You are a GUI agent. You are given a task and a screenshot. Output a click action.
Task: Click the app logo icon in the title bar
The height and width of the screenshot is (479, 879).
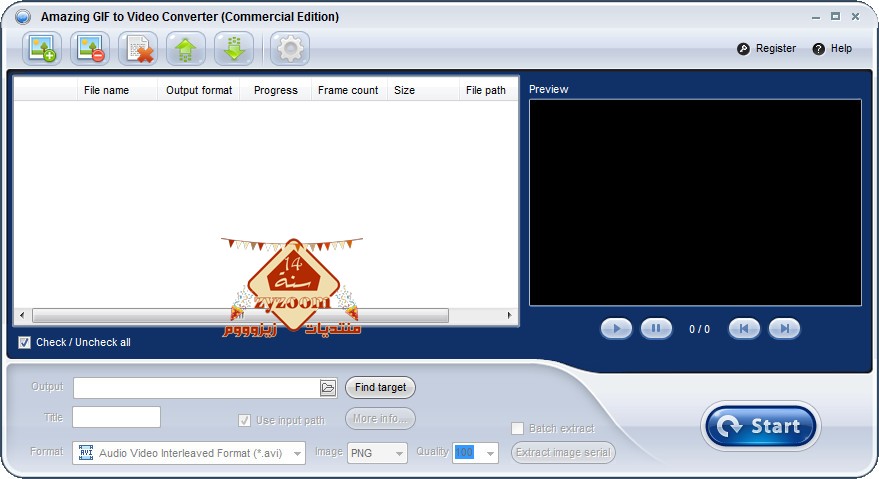pos(23,17)
